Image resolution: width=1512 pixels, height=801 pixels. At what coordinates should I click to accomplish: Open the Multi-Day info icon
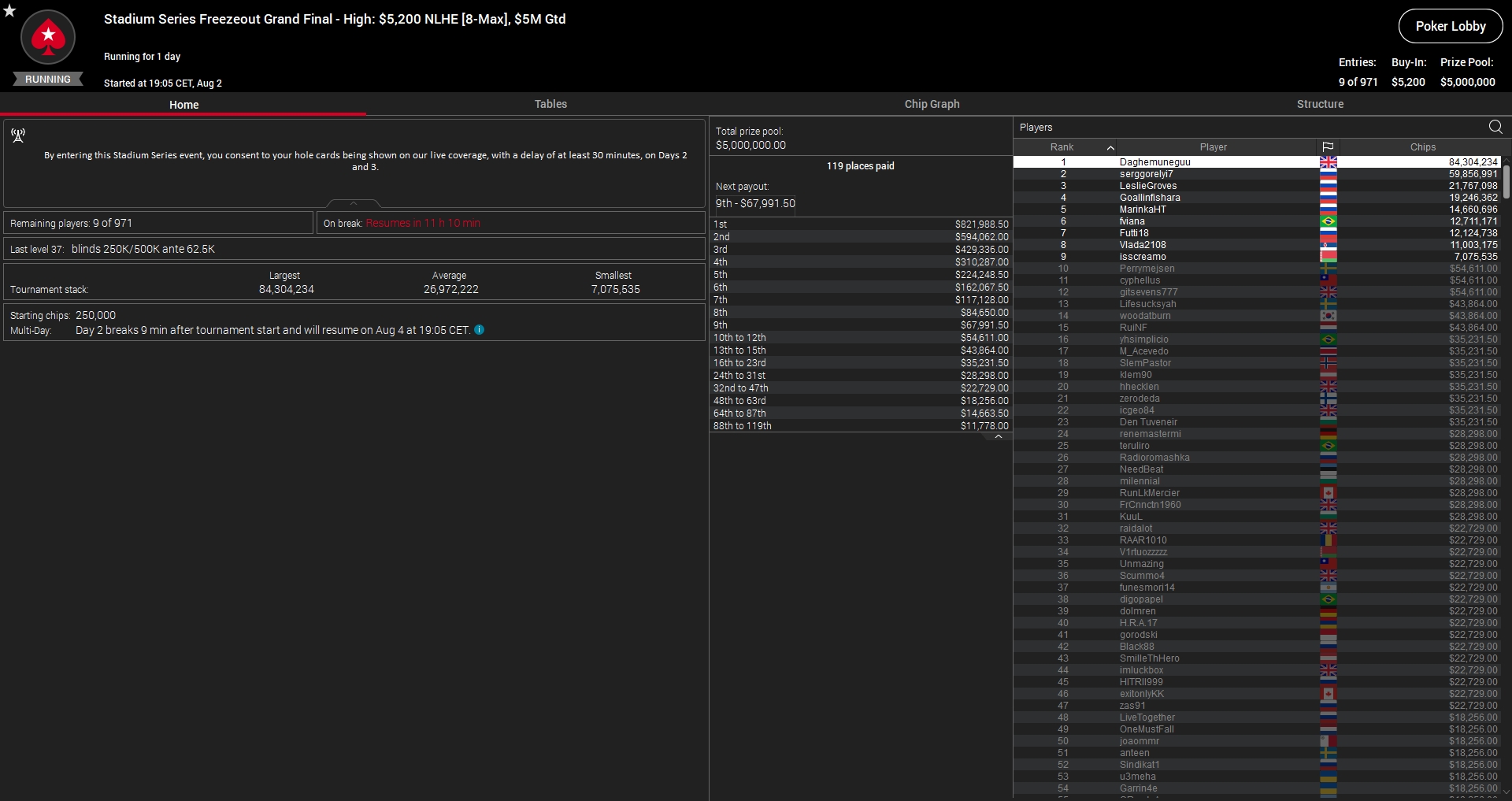pyautogui.click(x=480, y=330)
